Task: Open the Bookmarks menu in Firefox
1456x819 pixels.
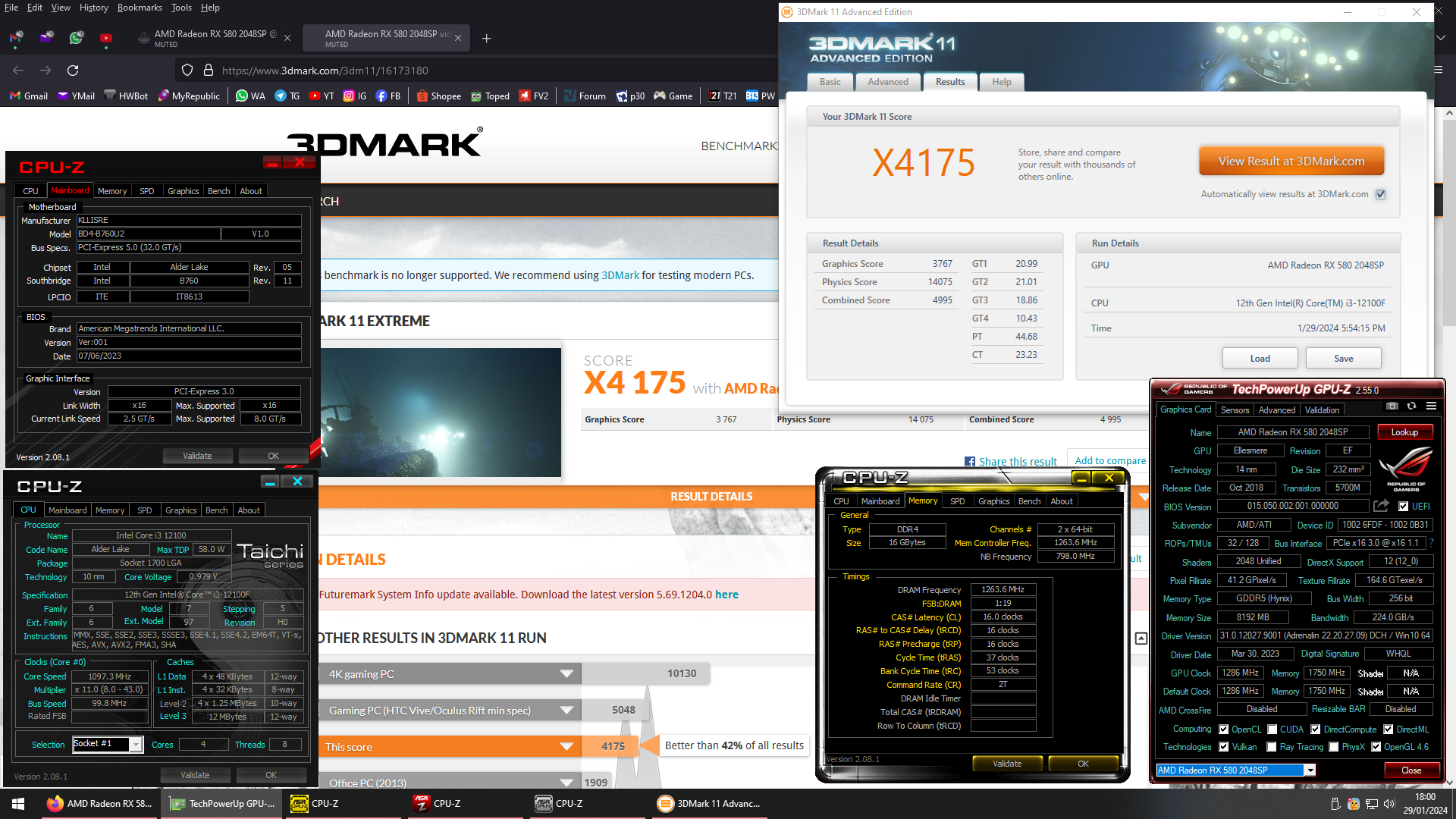Action: click(x=140, y=8)
